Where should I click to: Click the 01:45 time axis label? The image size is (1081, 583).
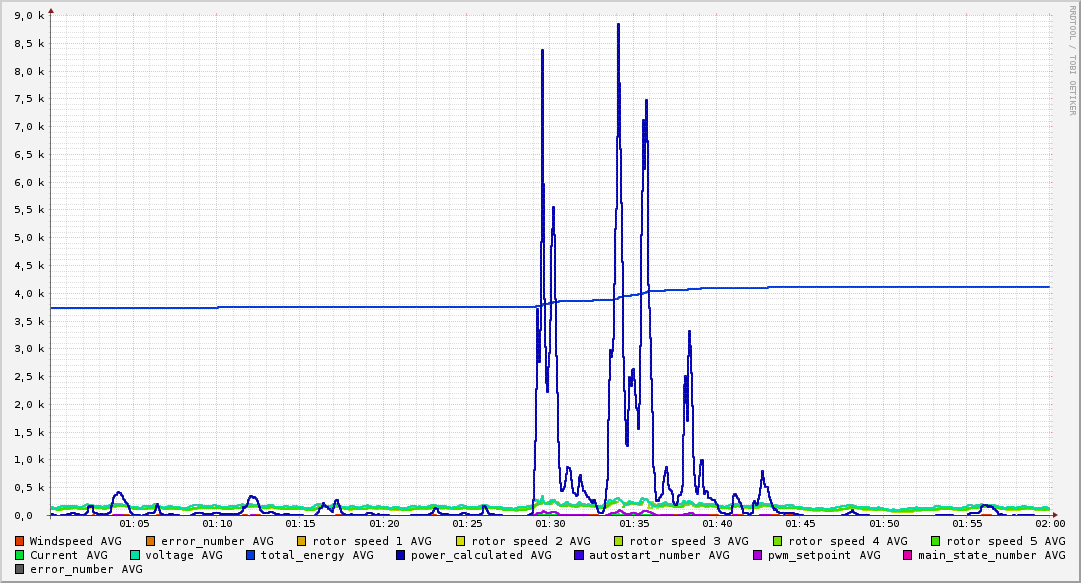click(x=800, y=524)
